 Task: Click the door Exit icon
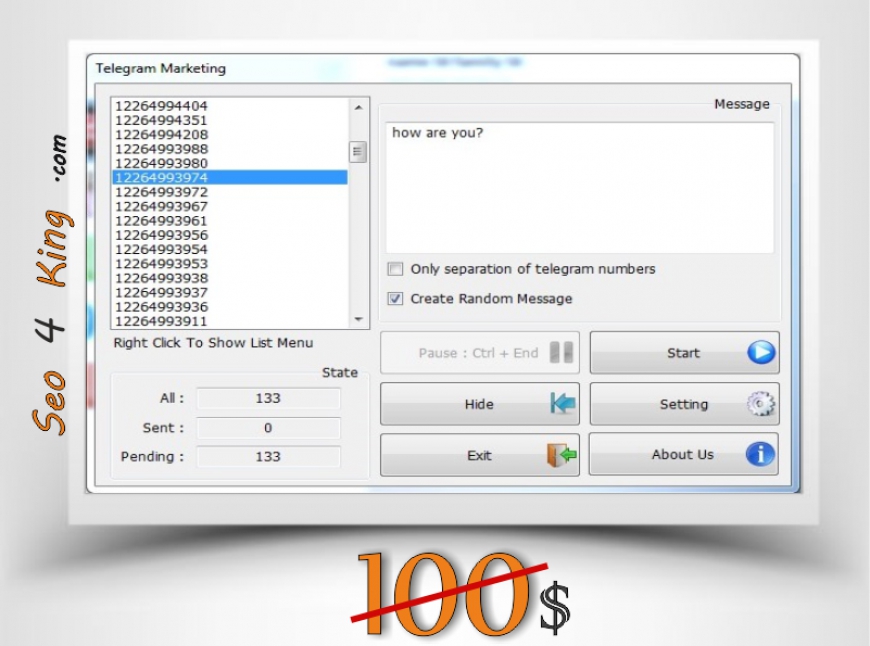coord(562,455)
